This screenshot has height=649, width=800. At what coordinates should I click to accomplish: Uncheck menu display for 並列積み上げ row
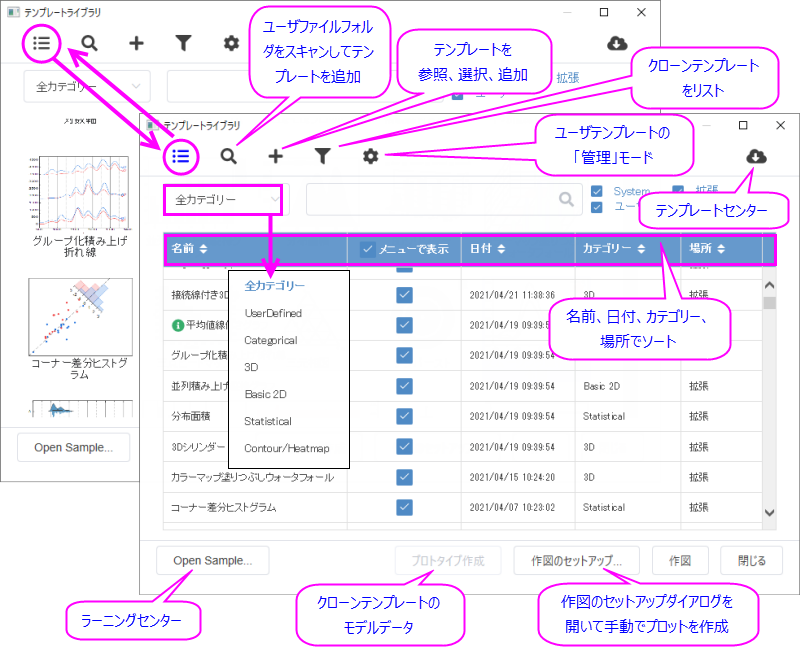(404, 386)
